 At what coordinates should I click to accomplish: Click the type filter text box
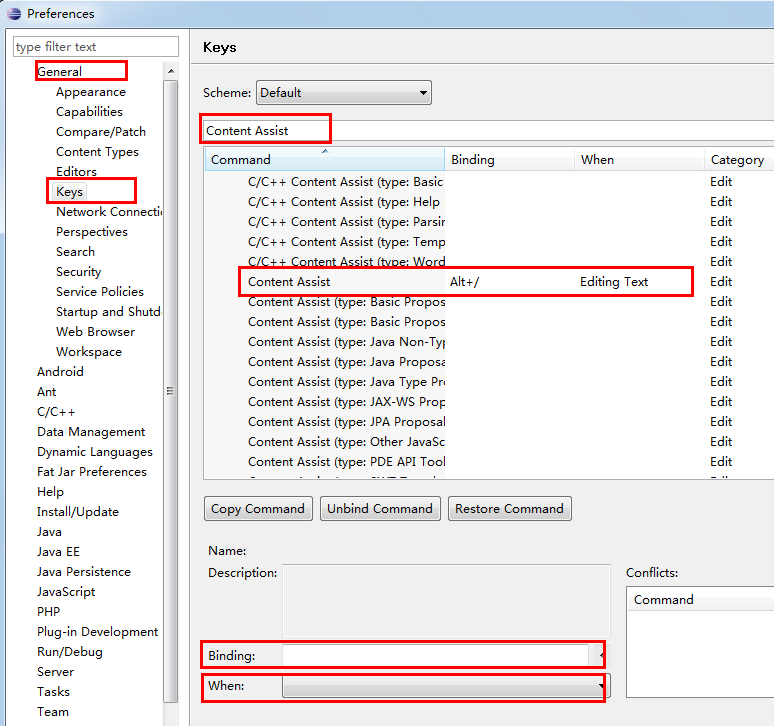coord(95,47)
